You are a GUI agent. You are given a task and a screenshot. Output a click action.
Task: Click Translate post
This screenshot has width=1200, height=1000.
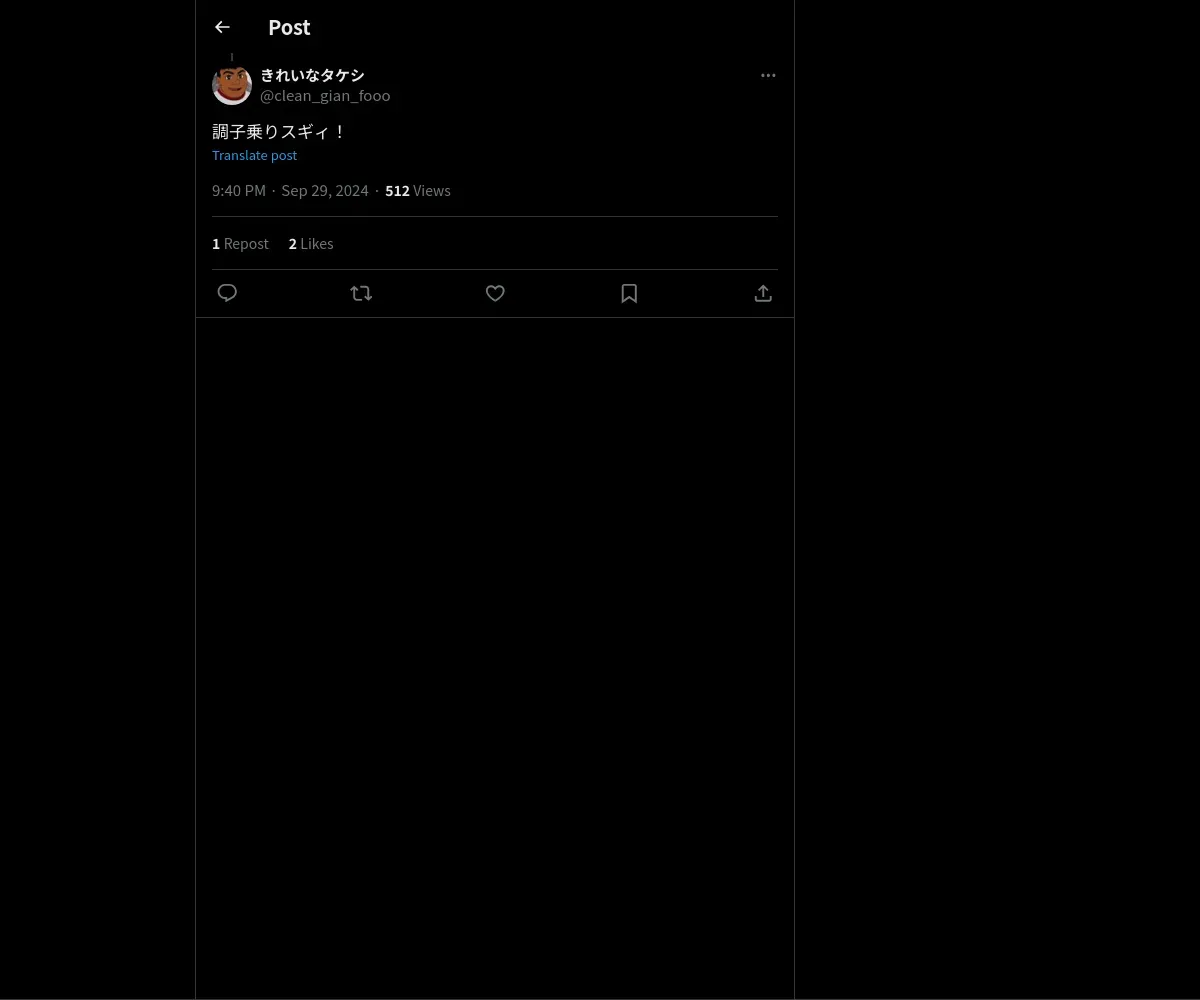coord(254,155)
